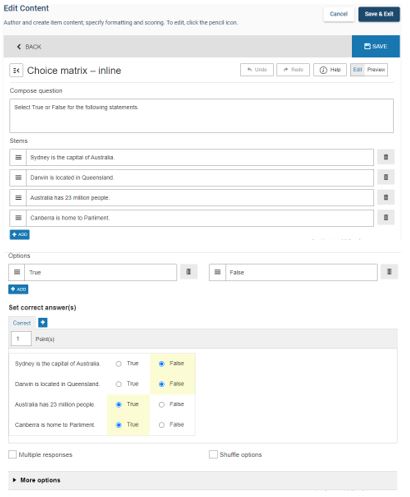Add alternate correct answer with plus icon
Viewport: 410px width, 497px height.
[43, 322]
